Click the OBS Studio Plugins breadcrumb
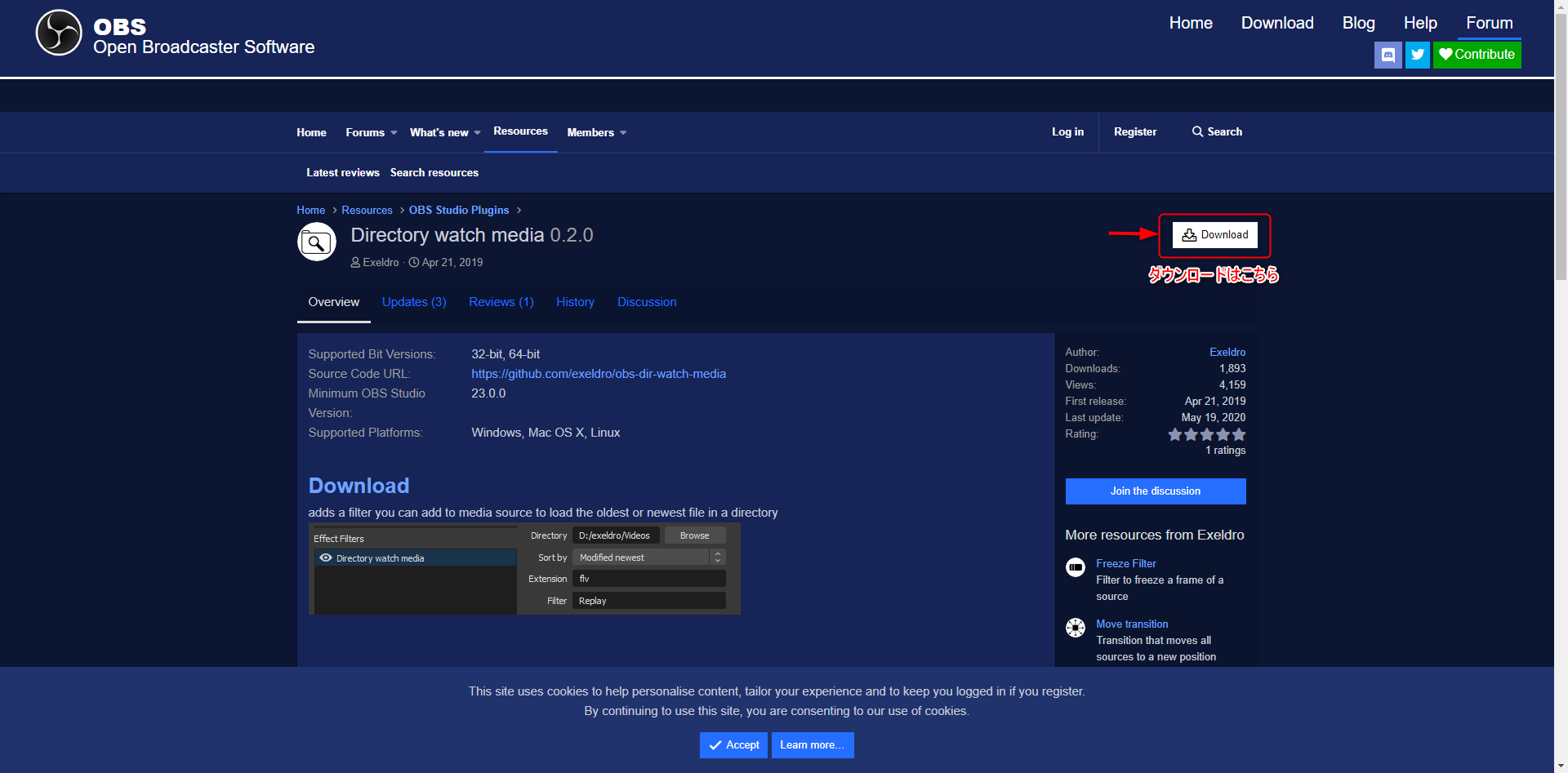Image resolution: width=1568 pixels, height=773 pixels. click(x=459, y=210)
